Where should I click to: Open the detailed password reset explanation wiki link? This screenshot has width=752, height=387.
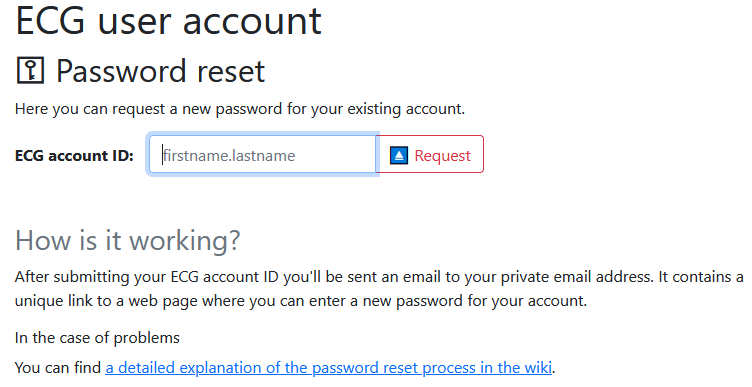pos(329,367)
